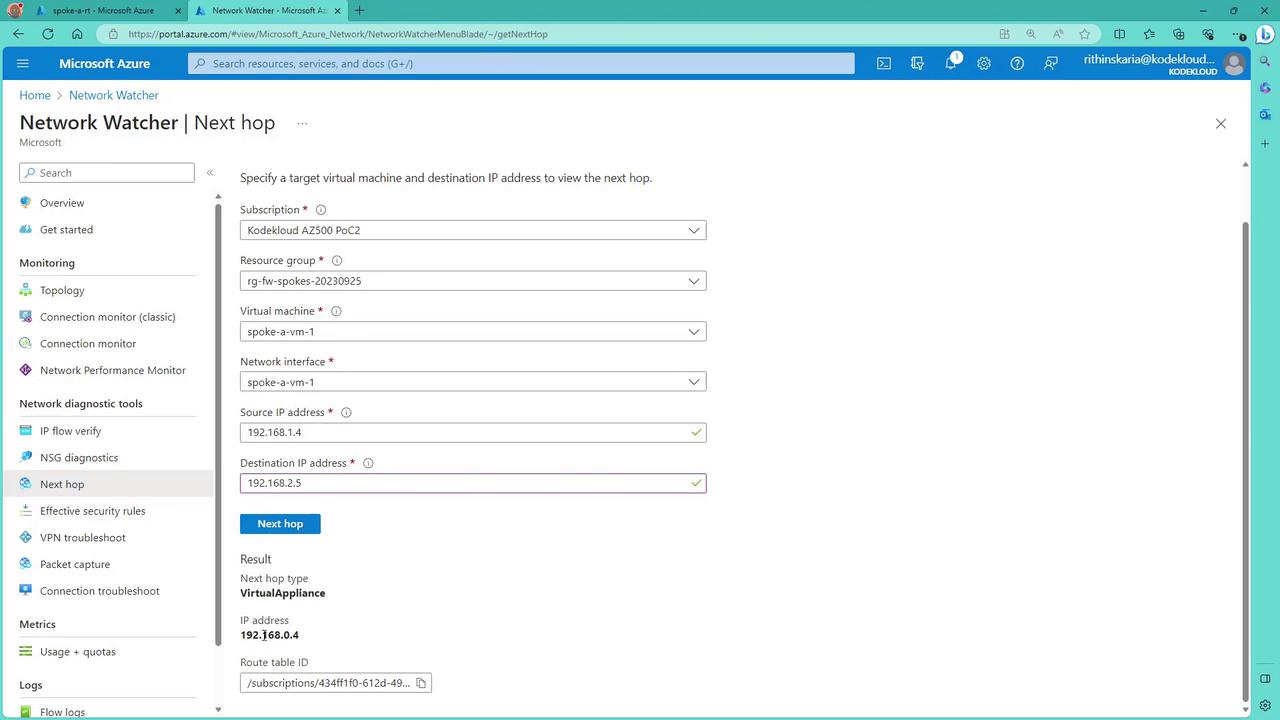The image size is (1280, 720).
Task: Click info icon next to Subscription label
Action: [x=321, y=210]
